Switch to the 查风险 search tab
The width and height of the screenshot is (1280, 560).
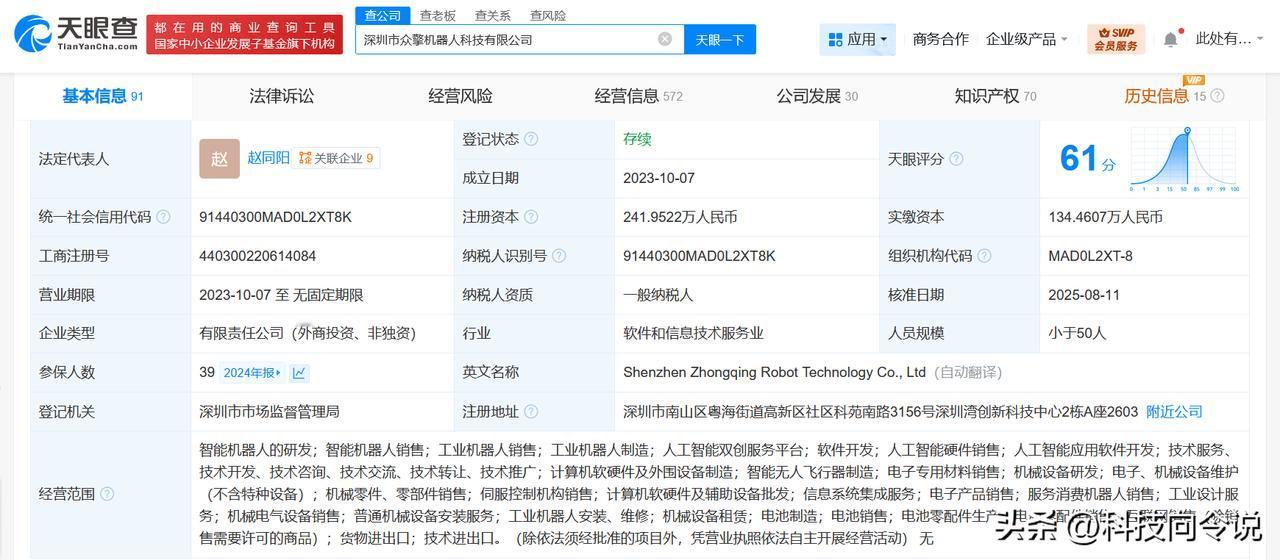[x=547, y=15]
